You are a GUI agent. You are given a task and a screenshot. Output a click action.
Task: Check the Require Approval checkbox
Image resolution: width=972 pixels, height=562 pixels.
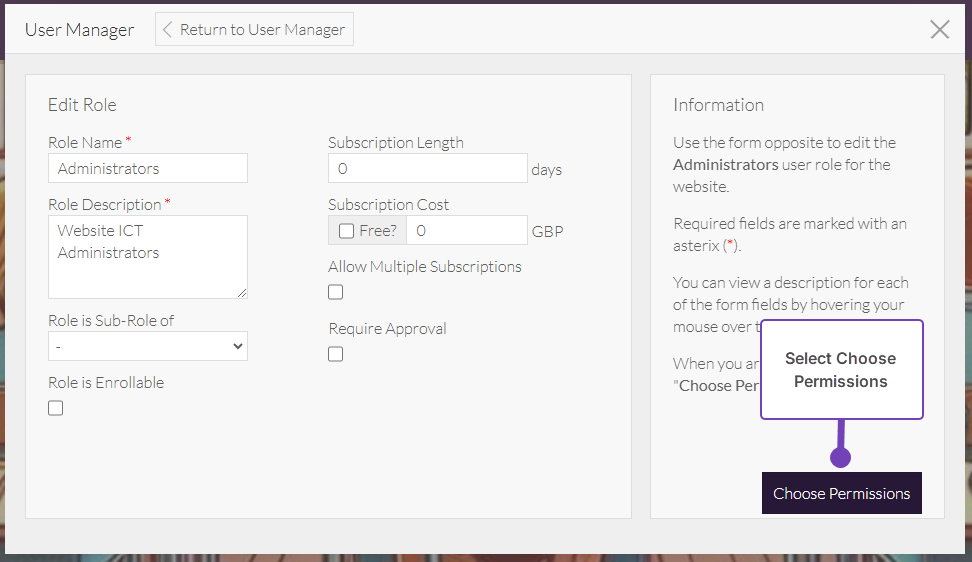point(336,354)
